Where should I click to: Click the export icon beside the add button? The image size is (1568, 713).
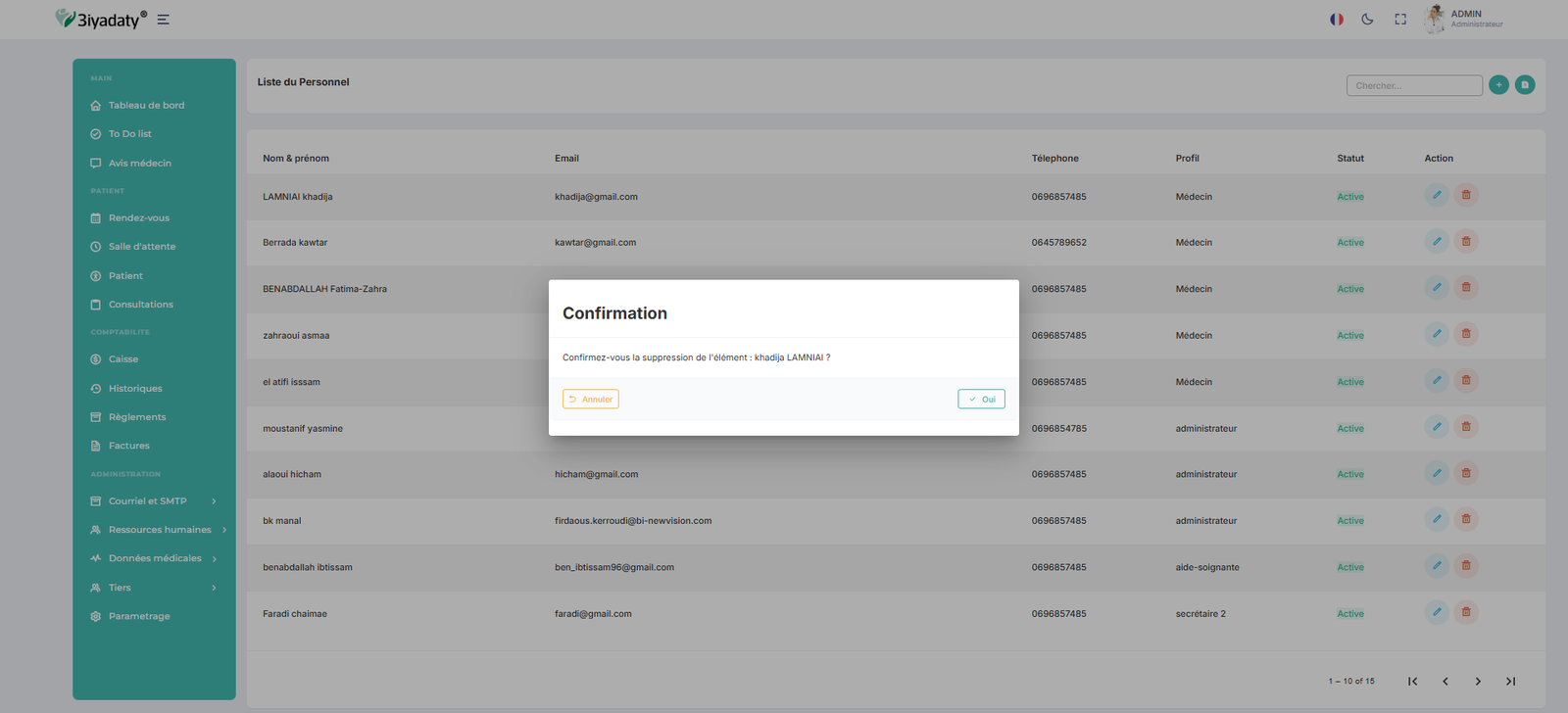pos(1525,85)
